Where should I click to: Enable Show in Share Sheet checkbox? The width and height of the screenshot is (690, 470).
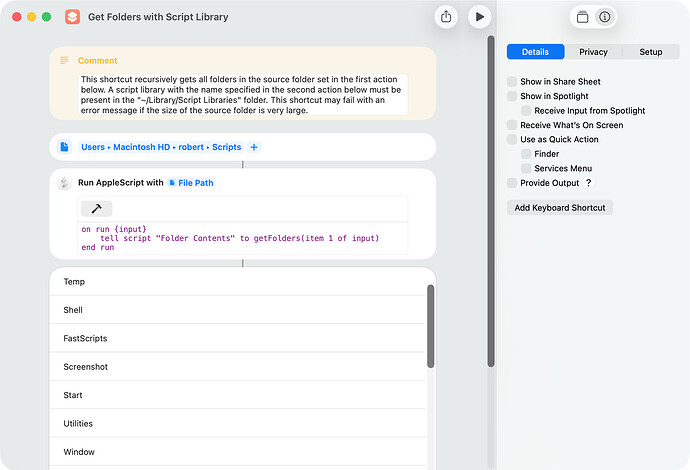coord(512,81)
